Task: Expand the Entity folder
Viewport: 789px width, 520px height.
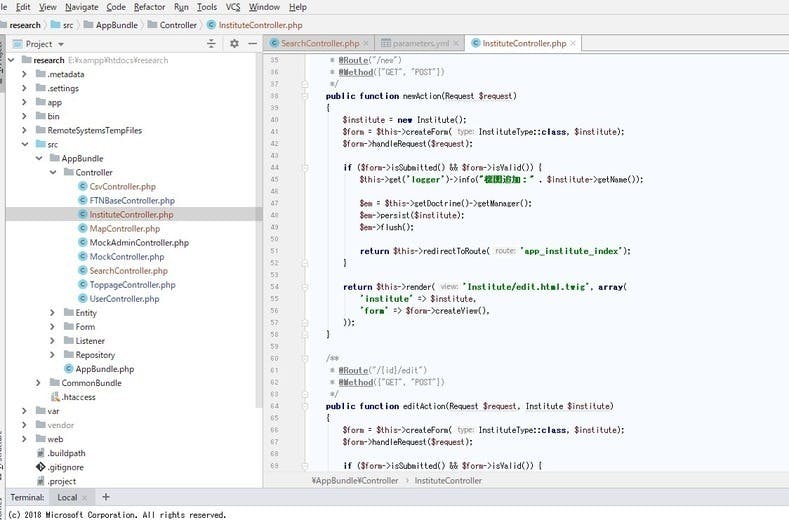Action: 53,313
